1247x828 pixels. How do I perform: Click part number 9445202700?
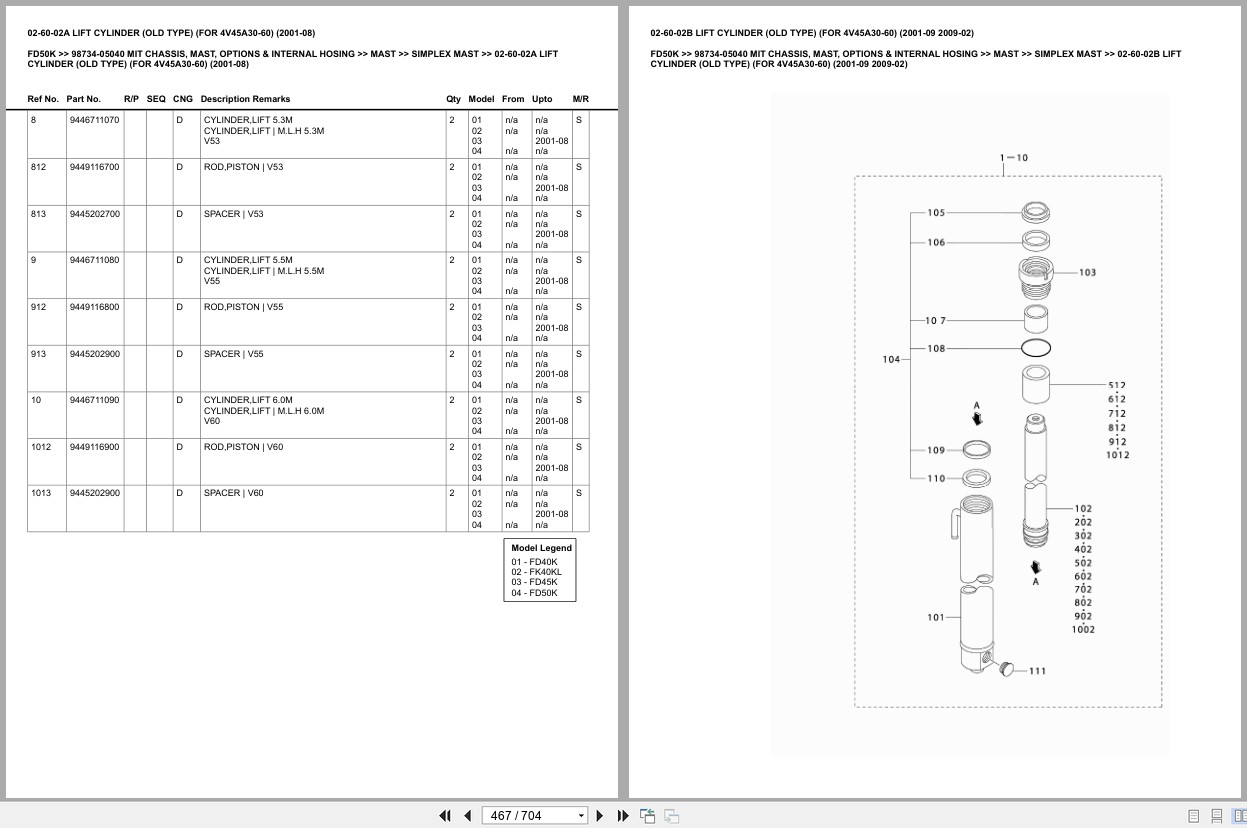point(94,214)
